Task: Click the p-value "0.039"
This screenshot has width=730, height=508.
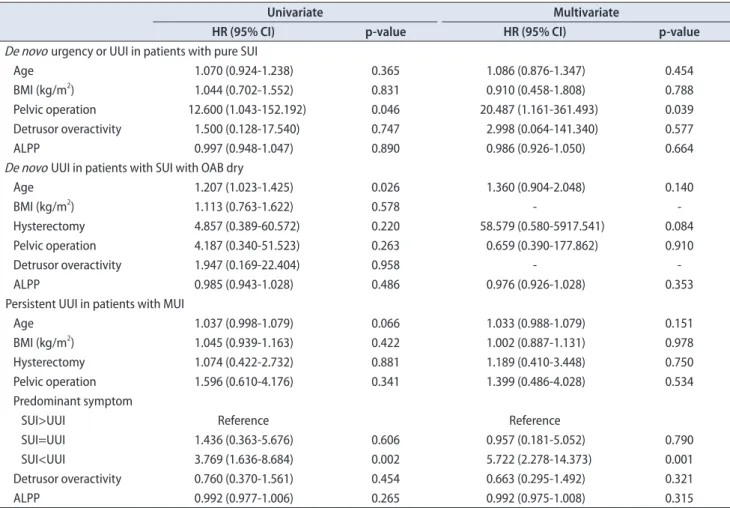Action: [x=679, y=110]
